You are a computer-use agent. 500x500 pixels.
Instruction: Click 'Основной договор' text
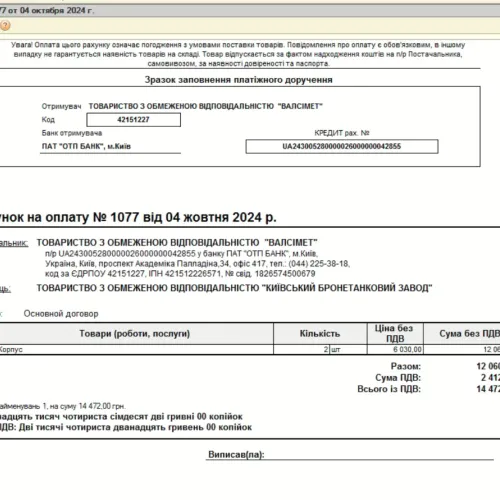[x=61, y=314]
